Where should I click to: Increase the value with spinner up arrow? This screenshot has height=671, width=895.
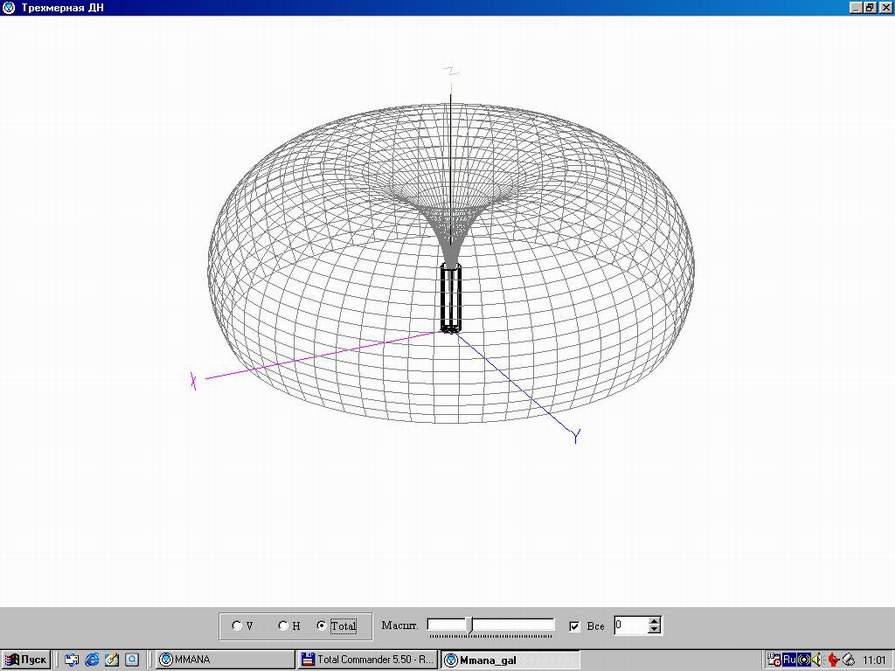click(654, 620)
